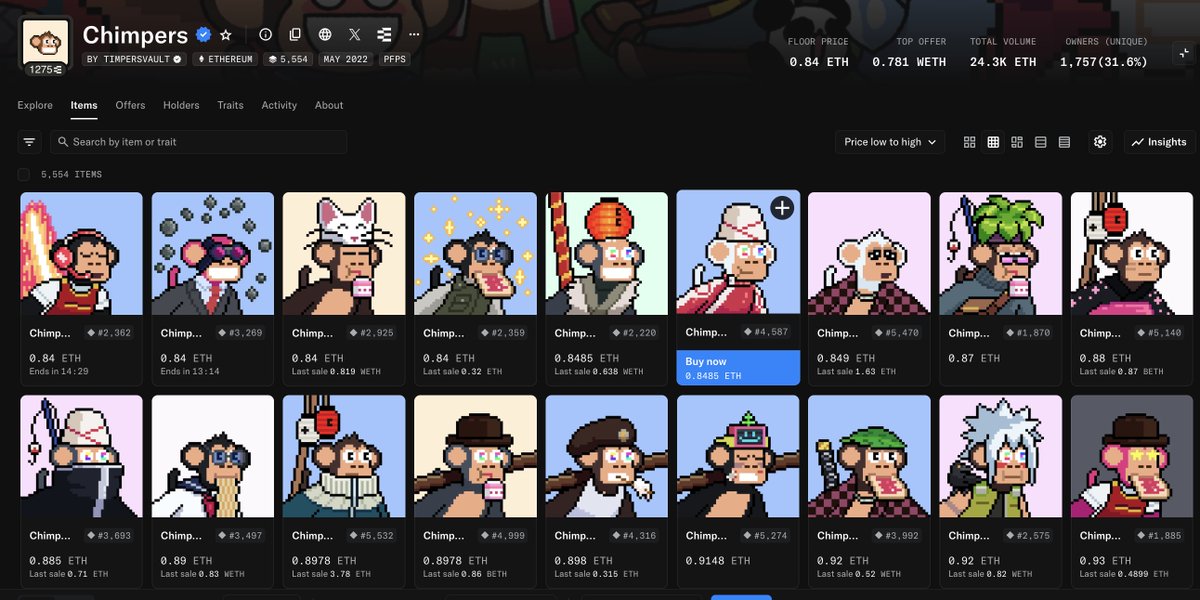This screenshot has width=1200, height=600.
Task: Open the Chimpers X (Twitter) profile icon
Action: (354, 34)
